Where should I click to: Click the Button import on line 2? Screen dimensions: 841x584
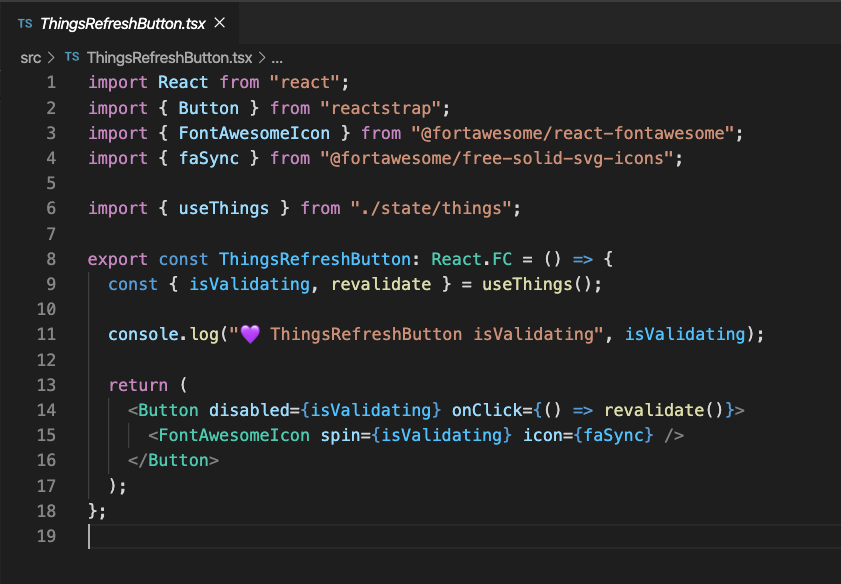coord(209,107)
